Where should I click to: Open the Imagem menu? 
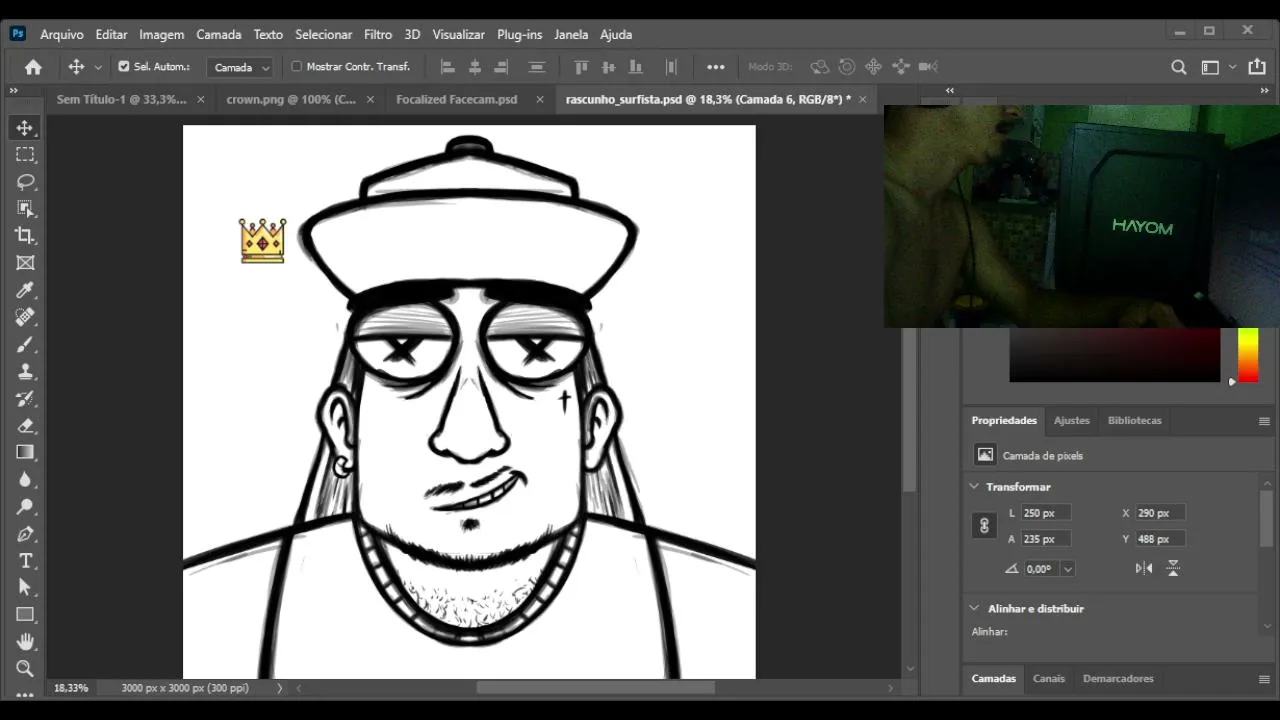tap(161, 34)
